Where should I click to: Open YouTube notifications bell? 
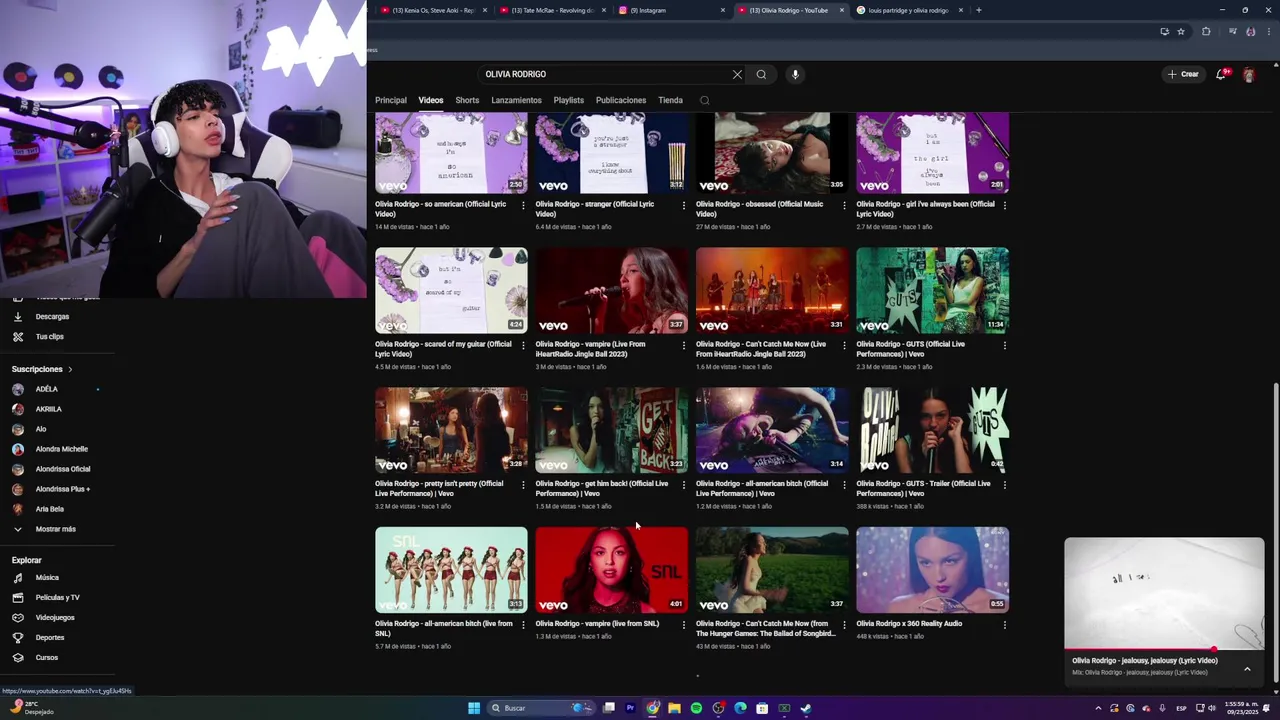pos(1222,74)
